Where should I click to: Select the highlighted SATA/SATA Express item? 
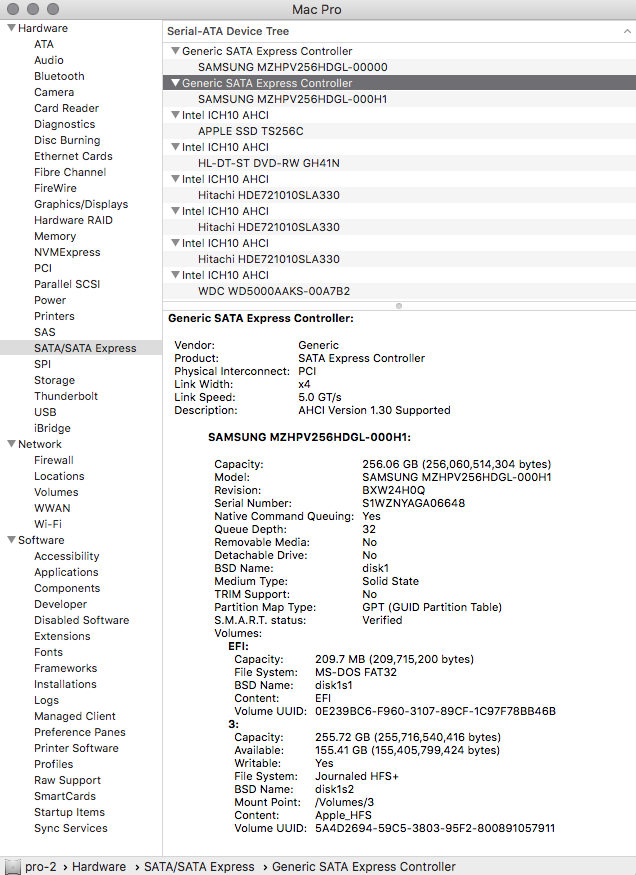(x=81, y=348)
